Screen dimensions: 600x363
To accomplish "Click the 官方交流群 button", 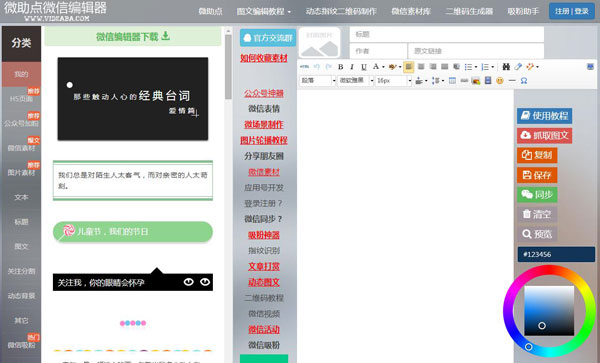I will 268,38.
